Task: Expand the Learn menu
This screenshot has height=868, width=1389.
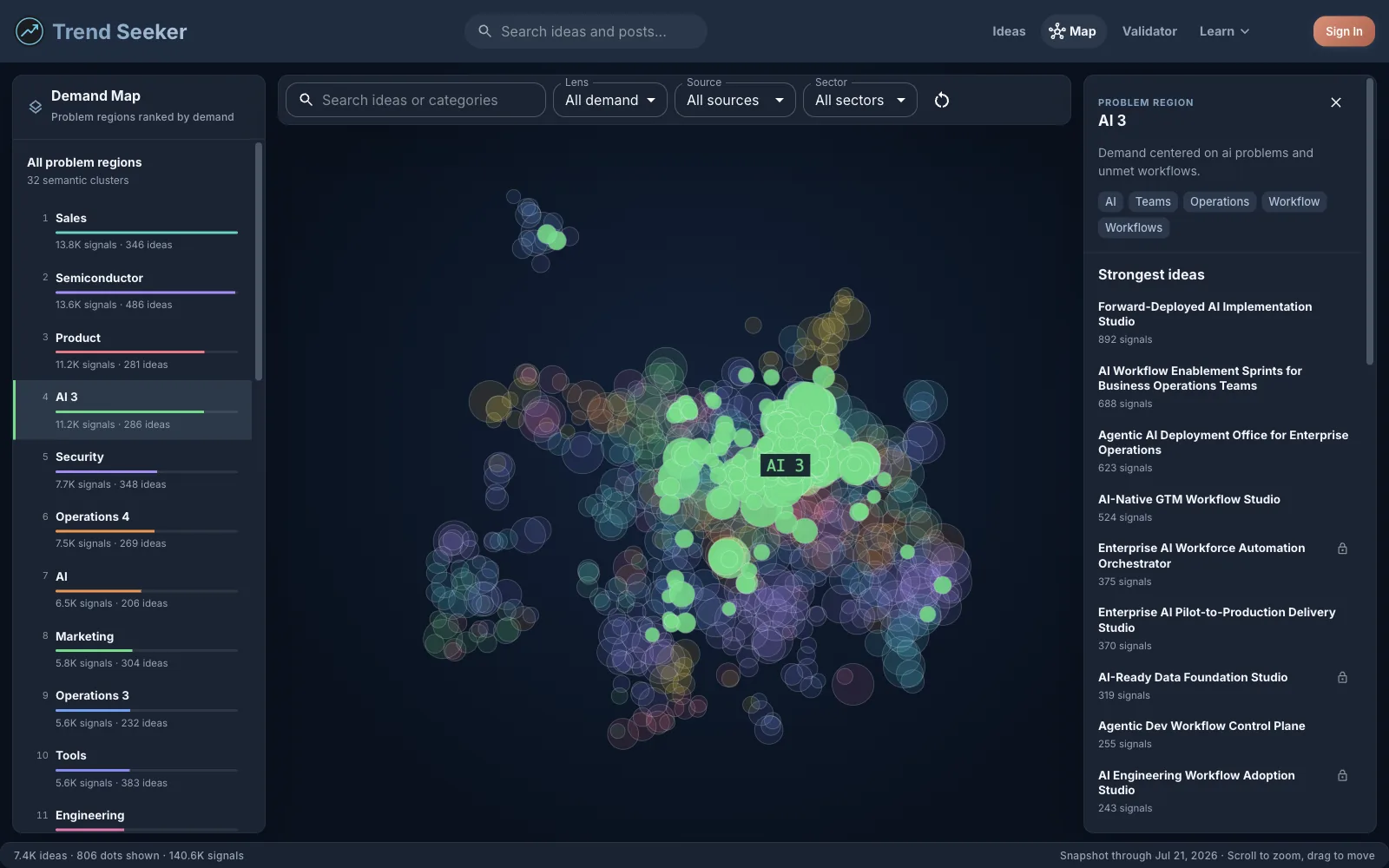Action: (x=1224, y=31)
